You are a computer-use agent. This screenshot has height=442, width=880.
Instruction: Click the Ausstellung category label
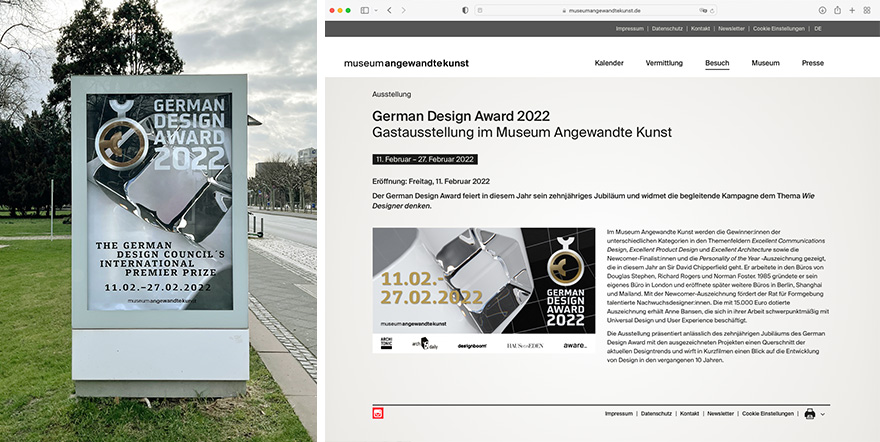pyautogui.click(x=391, y=94)
